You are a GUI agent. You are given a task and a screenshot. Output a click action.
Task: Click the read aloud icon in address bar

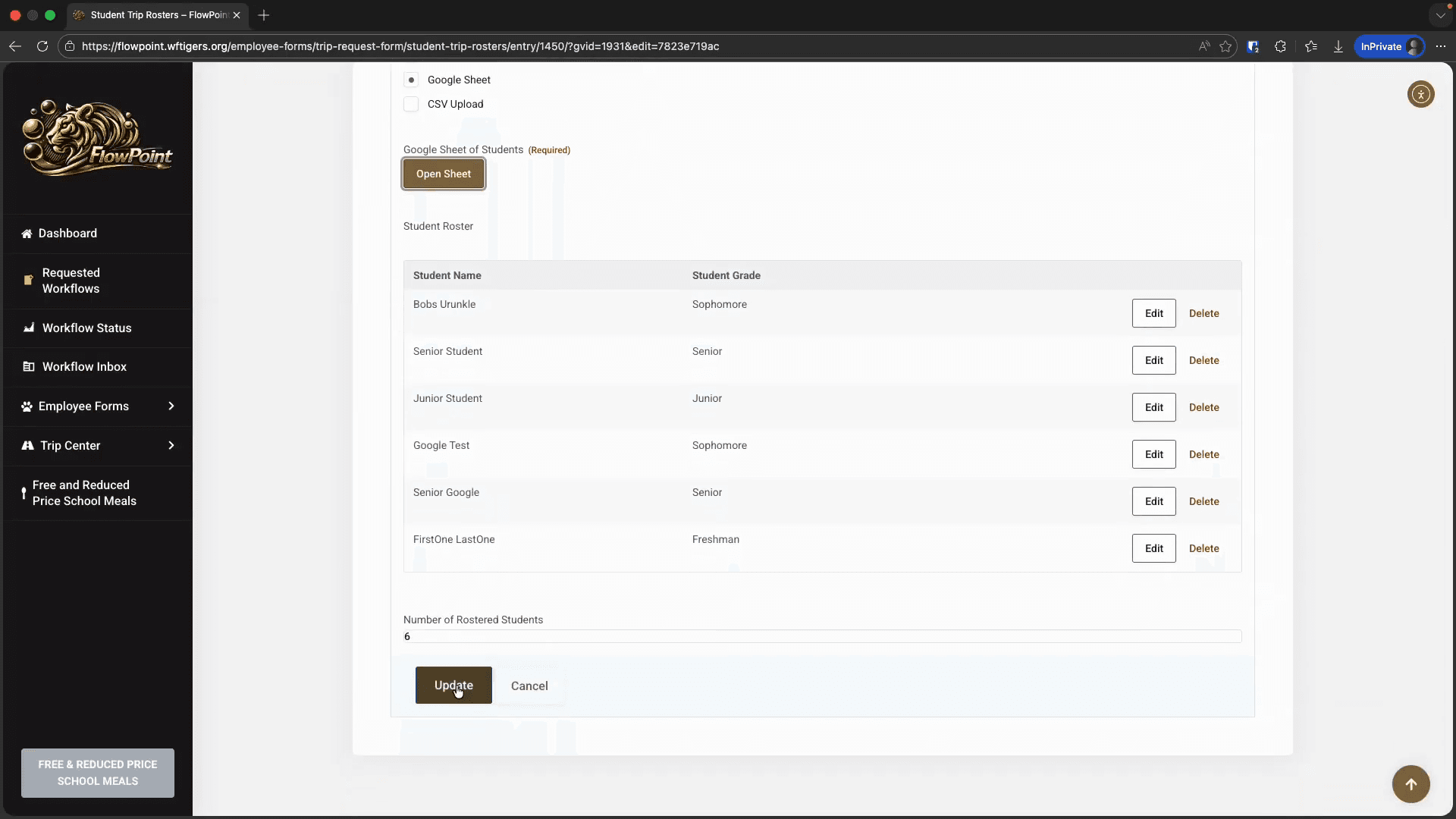pos(1203,46)
